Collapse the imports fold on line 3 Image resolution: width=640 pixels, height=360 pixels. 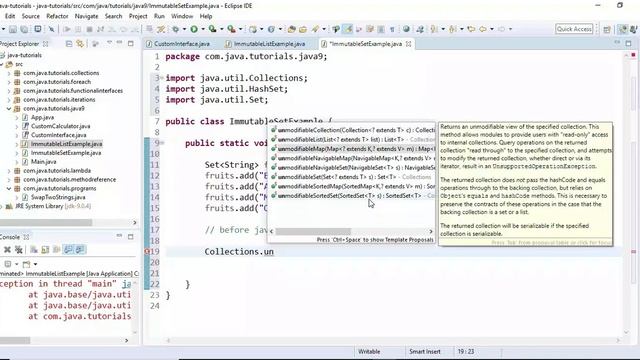(x=162, y=78)
